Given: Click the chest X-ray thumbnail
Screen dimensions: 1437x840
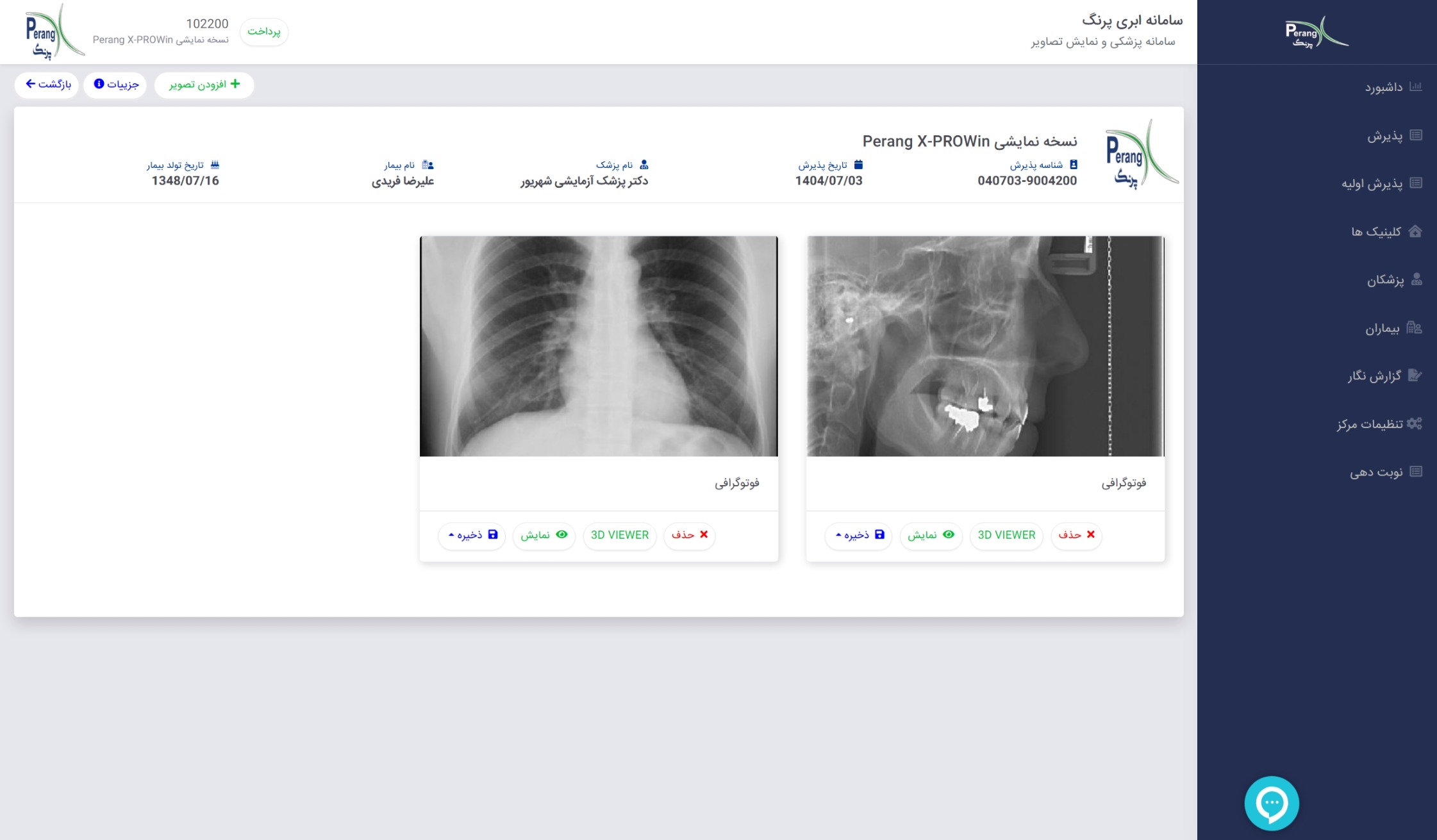Looking at the screenshot, I should click(x=598, y=346).
